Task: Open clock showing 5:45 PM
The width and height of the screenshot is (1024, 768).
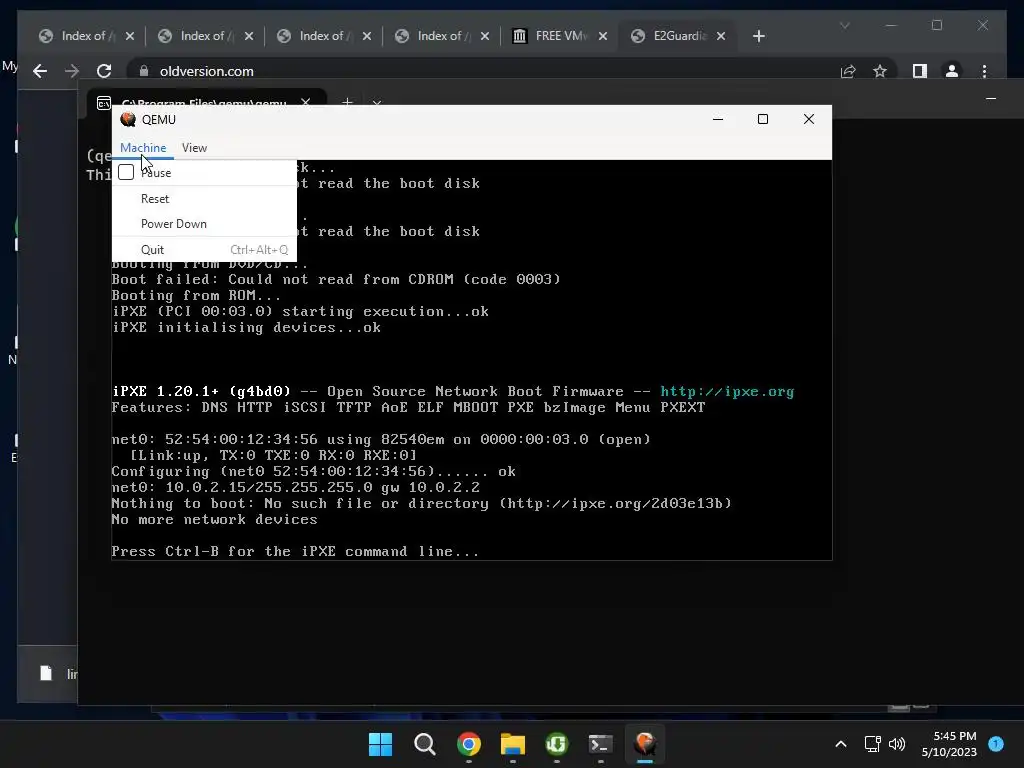Action: (x=949, y=744)
